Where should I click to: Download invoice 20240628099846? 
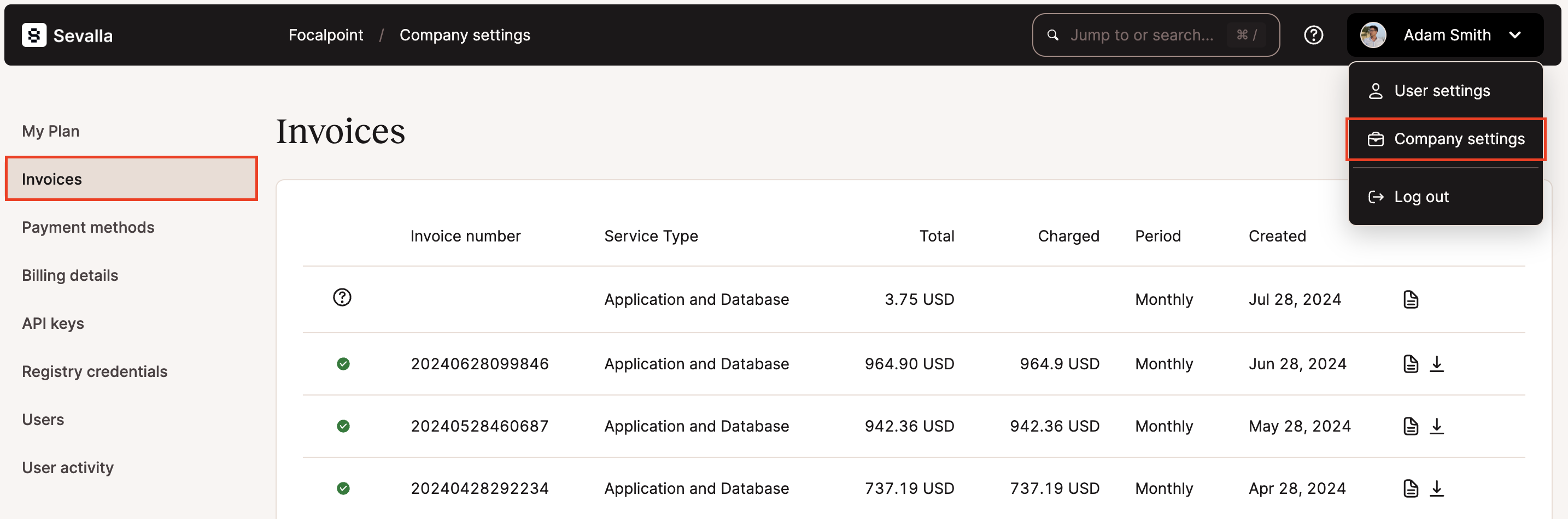[x=1438, y=363]
